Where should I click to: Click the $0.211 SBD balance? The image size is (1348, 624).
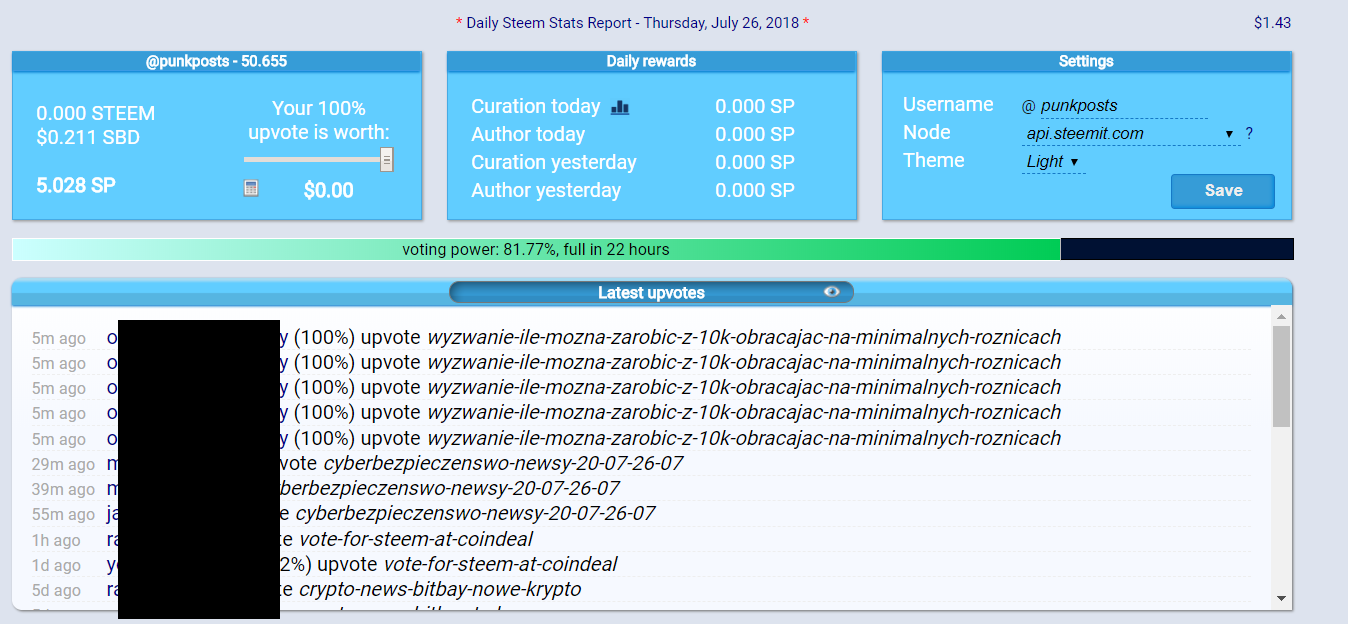click(88, 137)
